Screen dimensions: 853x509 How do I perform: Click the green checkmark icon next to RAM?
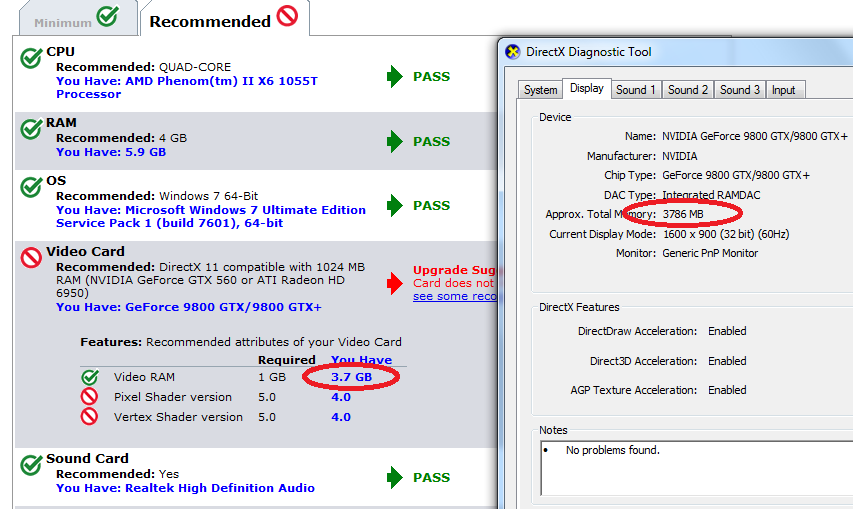tap(31, 128)
